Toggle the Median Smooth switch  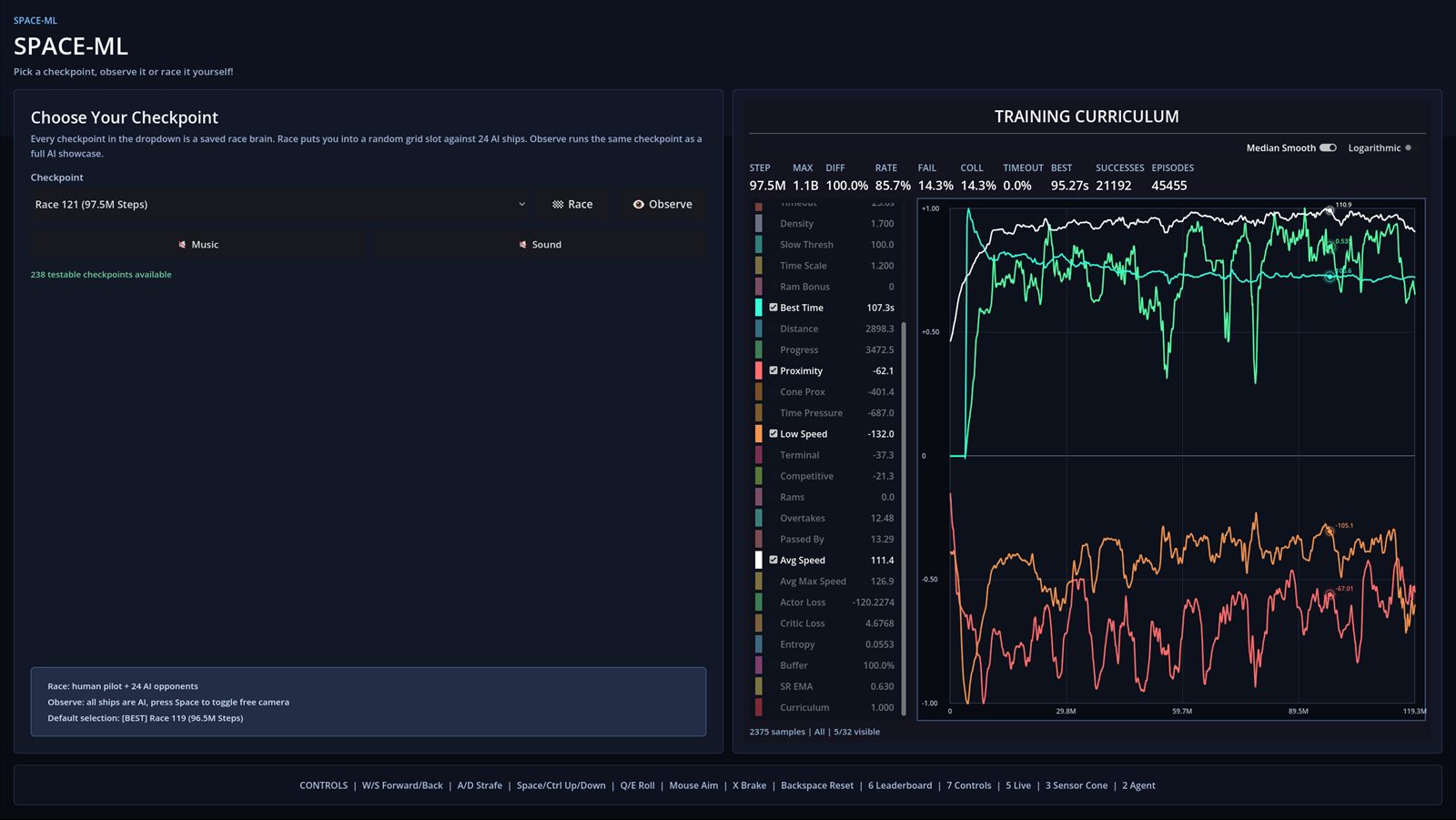click(1328, 147)
